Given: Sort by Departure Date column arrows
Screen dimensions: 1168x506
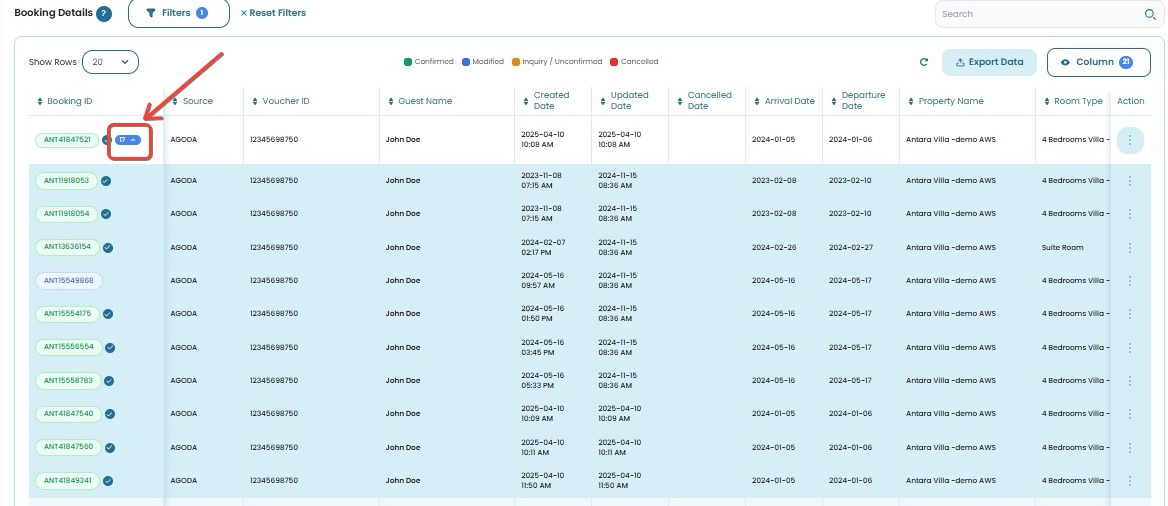Looking at the screenshot, I should click(x=834, y=101).
